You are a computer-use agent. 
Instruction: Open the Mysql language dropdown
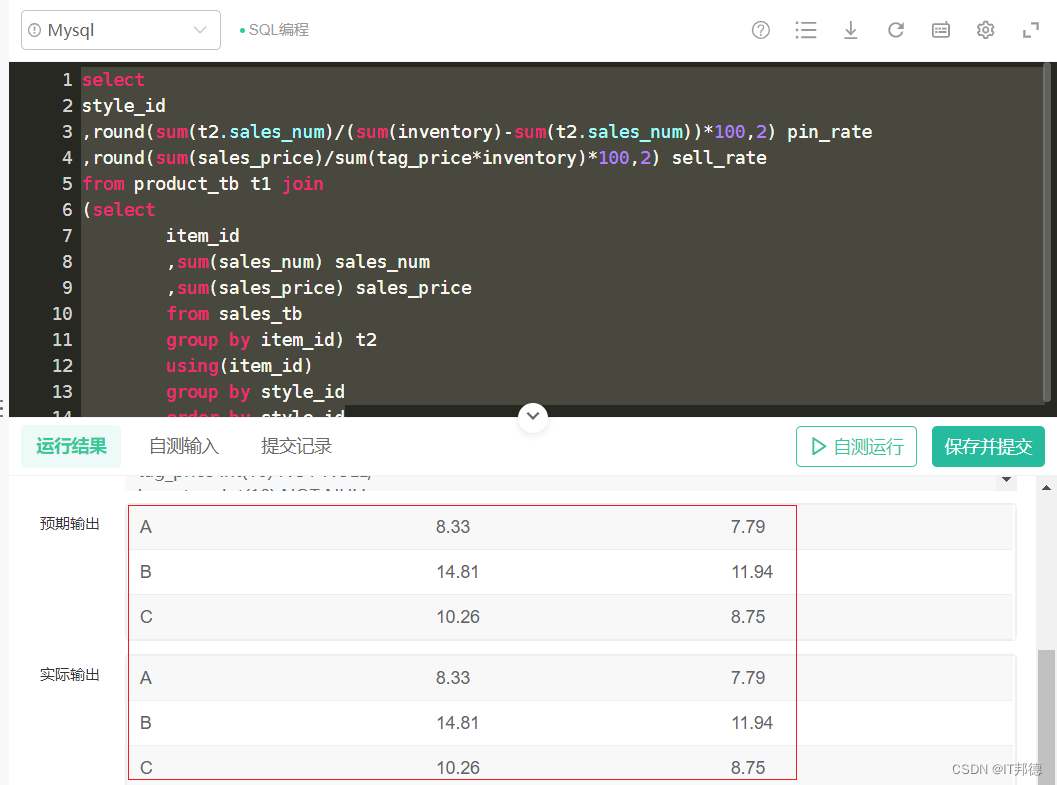pos(121,30)
